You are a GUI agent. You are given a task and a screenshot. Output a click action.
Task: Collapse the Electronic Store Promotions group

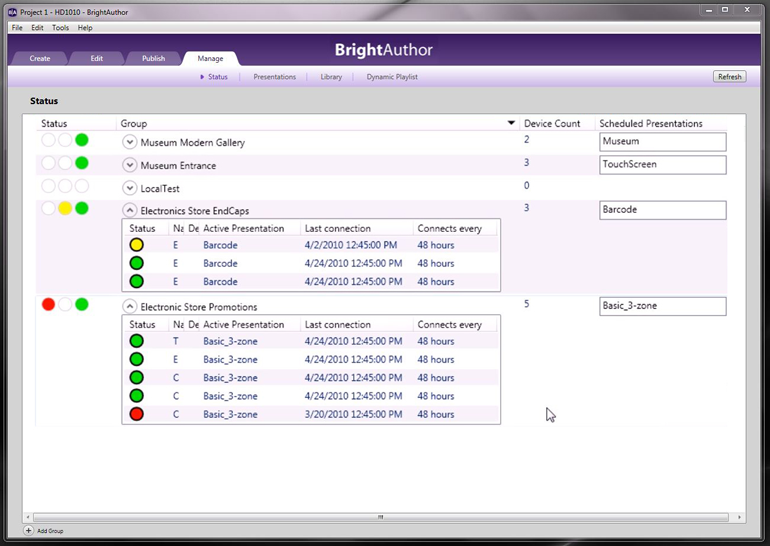pos(130,307)
